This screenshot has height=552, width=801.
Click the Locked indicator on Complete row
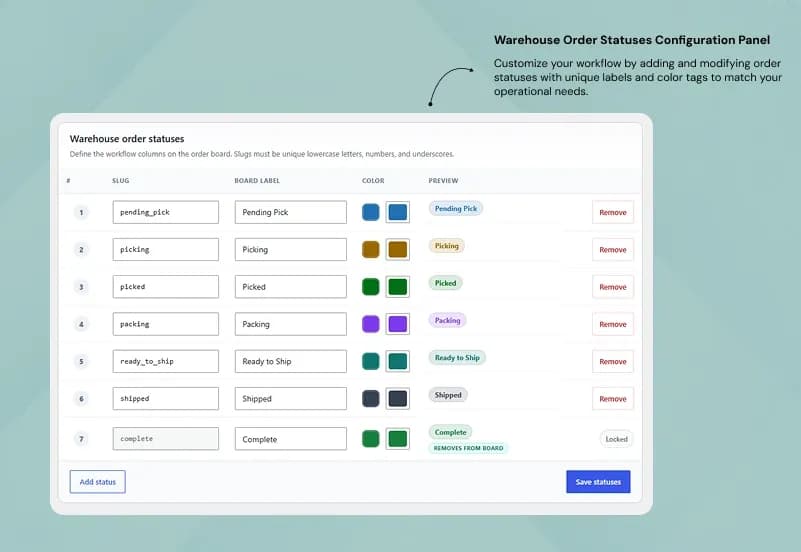click(x=616, y=439)
